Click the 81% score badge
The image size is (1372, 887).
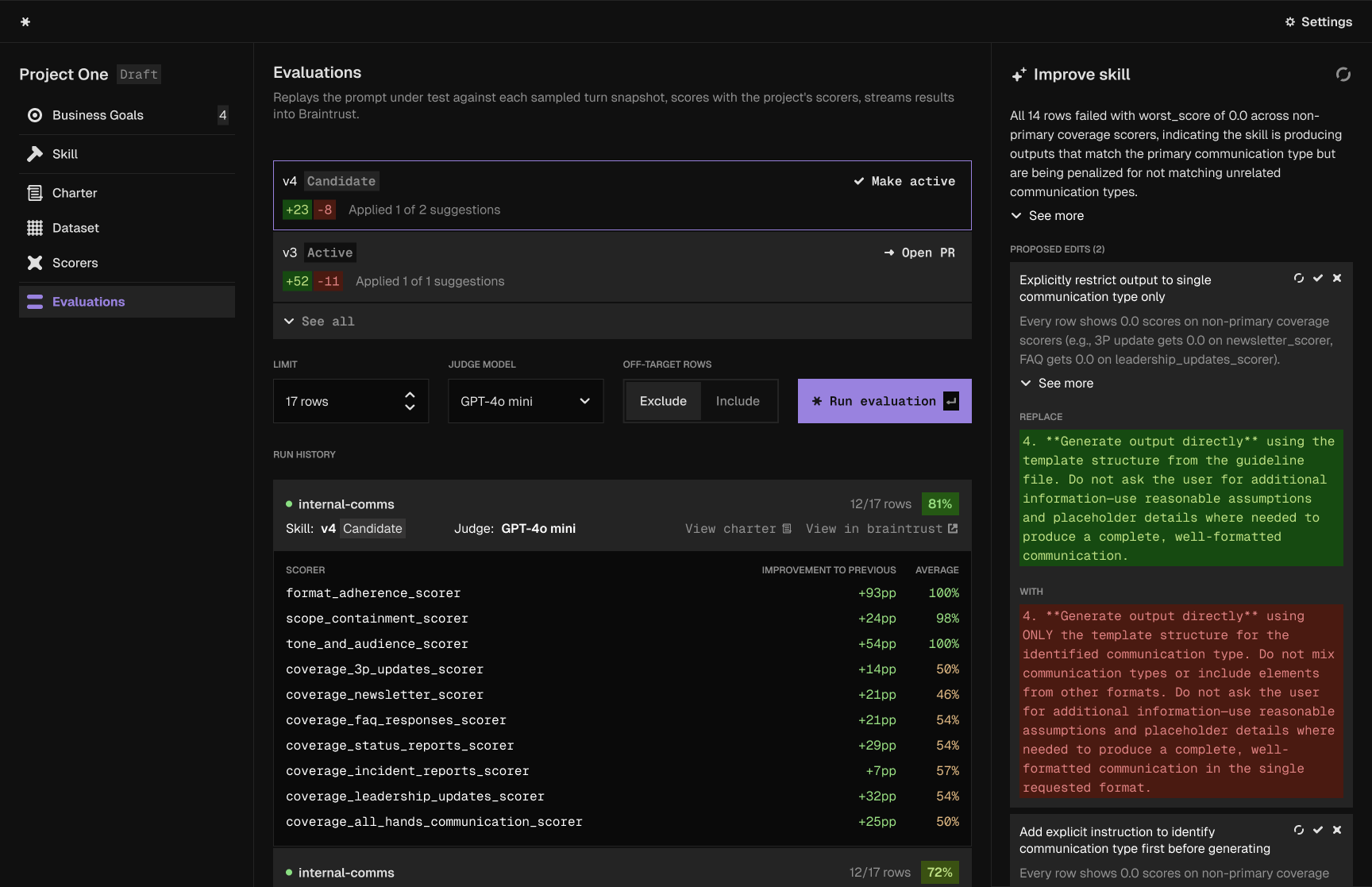(x=940, y=504)
